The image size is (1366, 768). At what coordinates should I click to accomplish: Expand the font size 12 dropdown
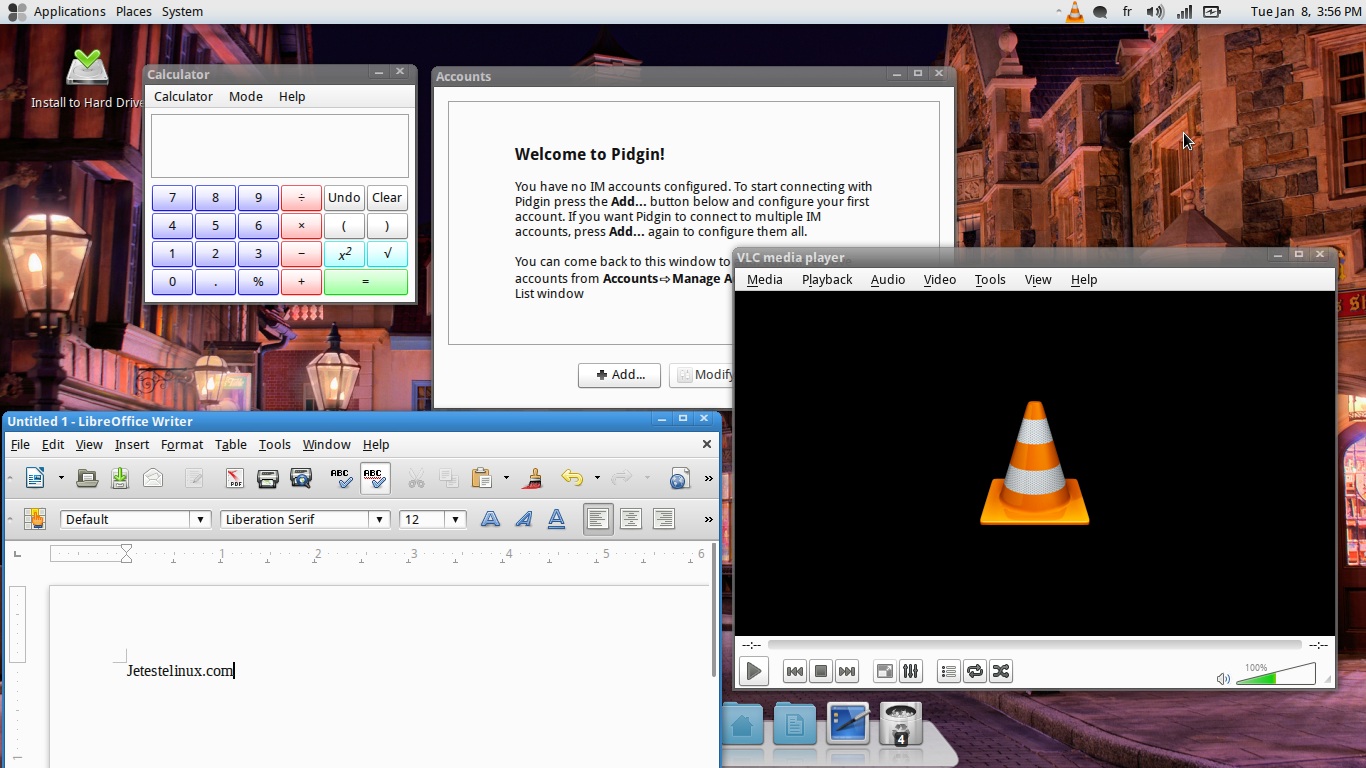(x=456, y=519)
